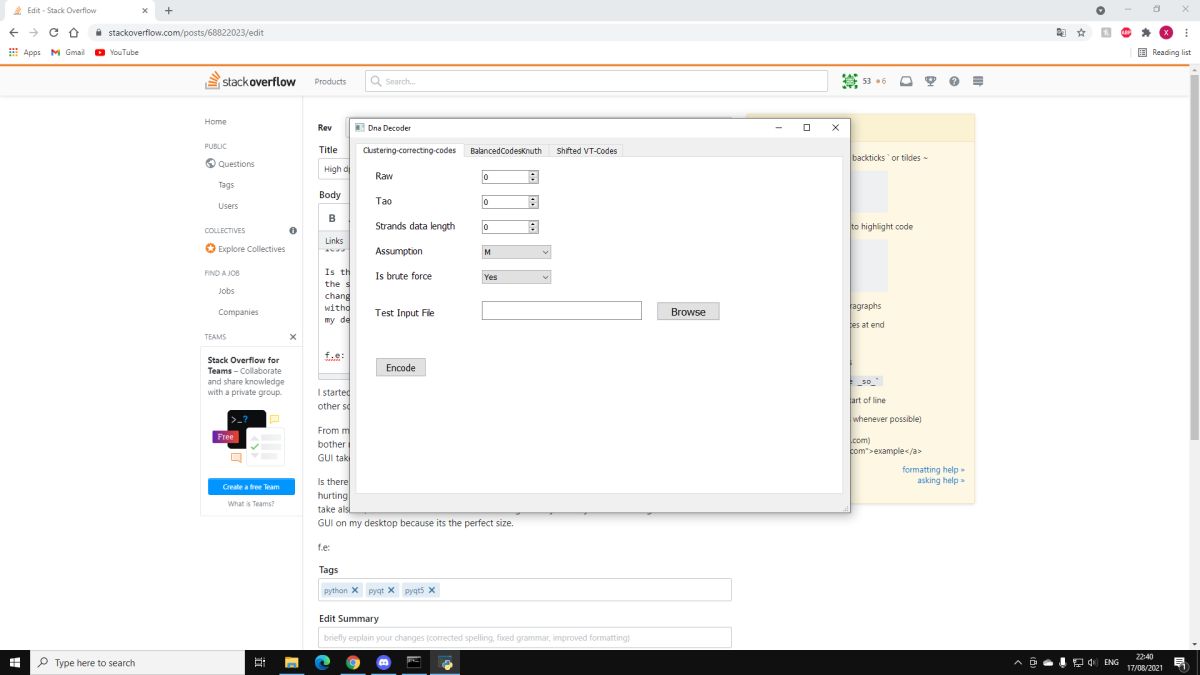Open Collectives info icon
The image size is (1200, 675).
coord(293,230)
